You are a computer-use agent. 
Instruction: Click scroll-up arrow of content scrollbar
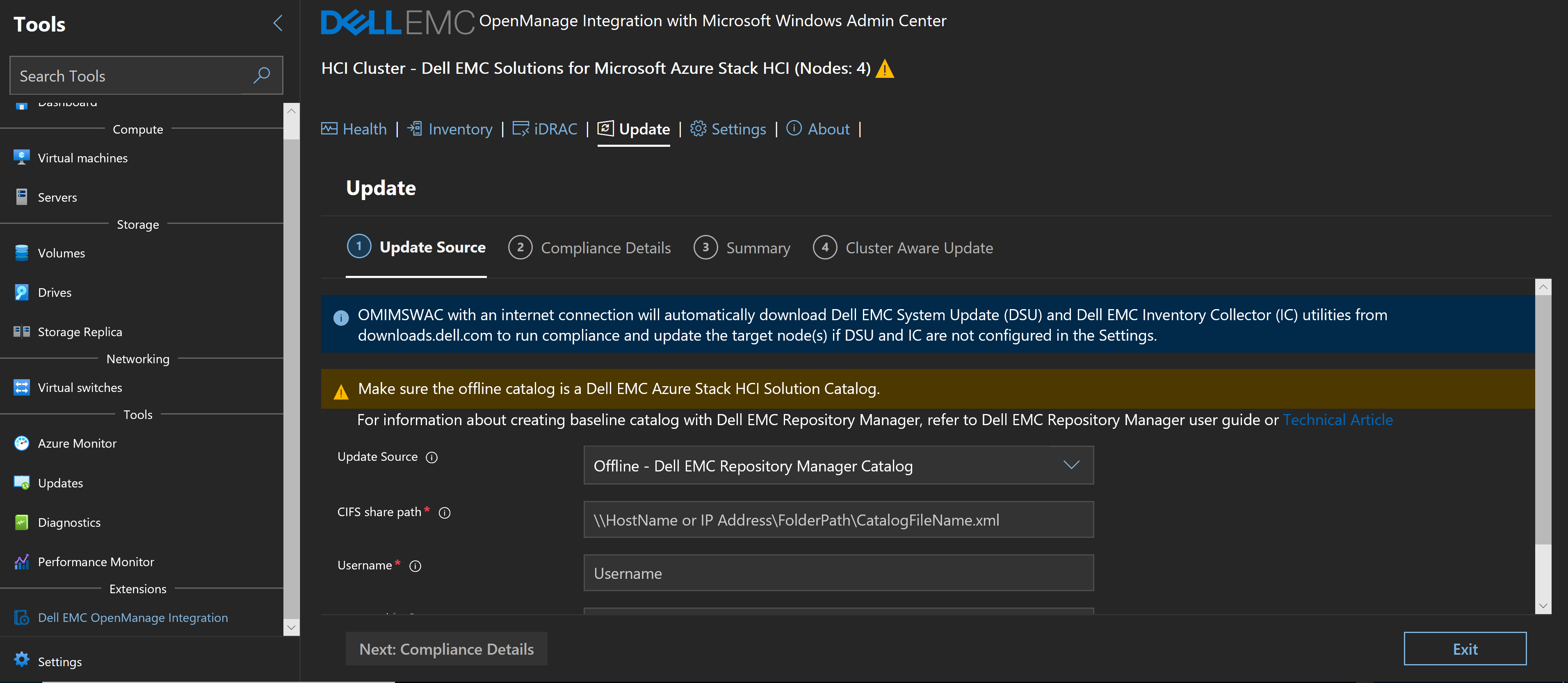(x=1543, y=287)
